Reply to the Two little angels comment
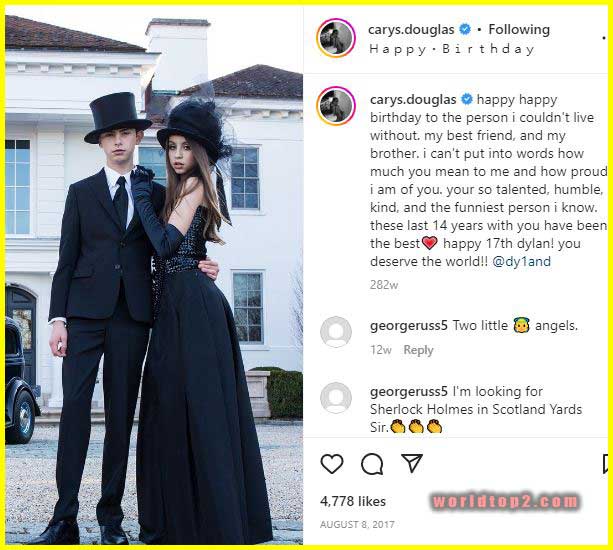 click(x=418, y=350)
